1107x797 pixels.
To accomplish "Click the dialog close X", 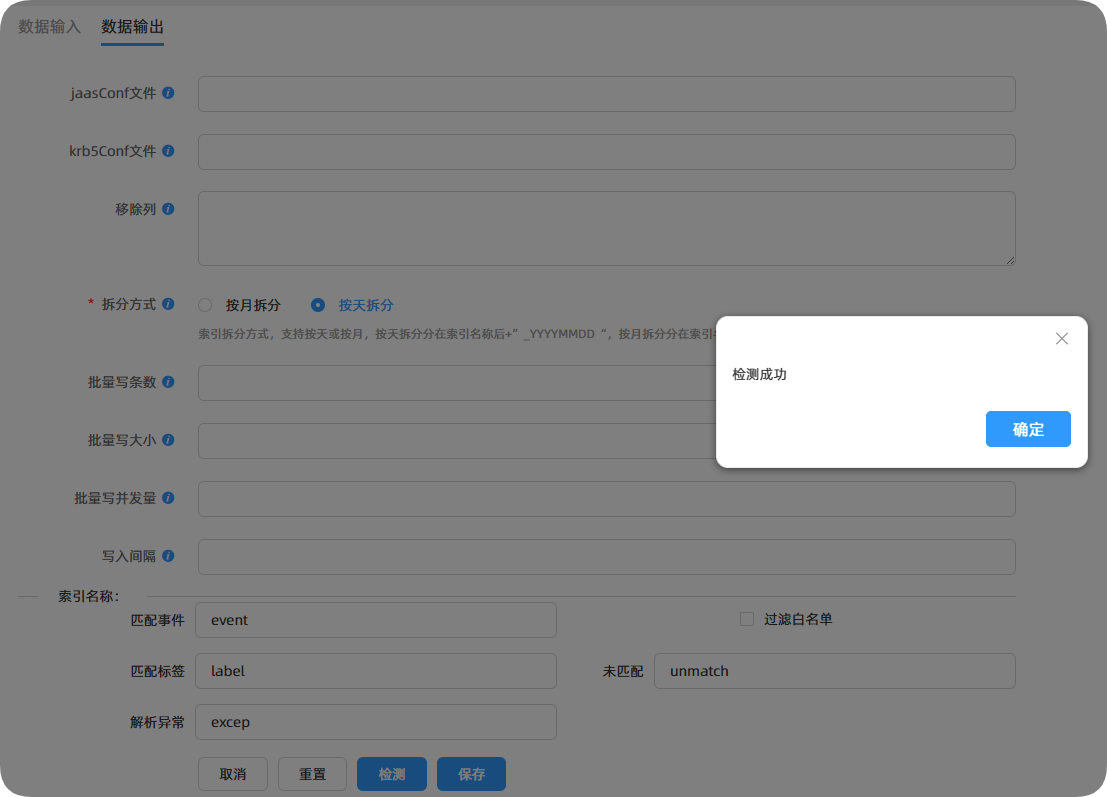I will (1062, 339).
